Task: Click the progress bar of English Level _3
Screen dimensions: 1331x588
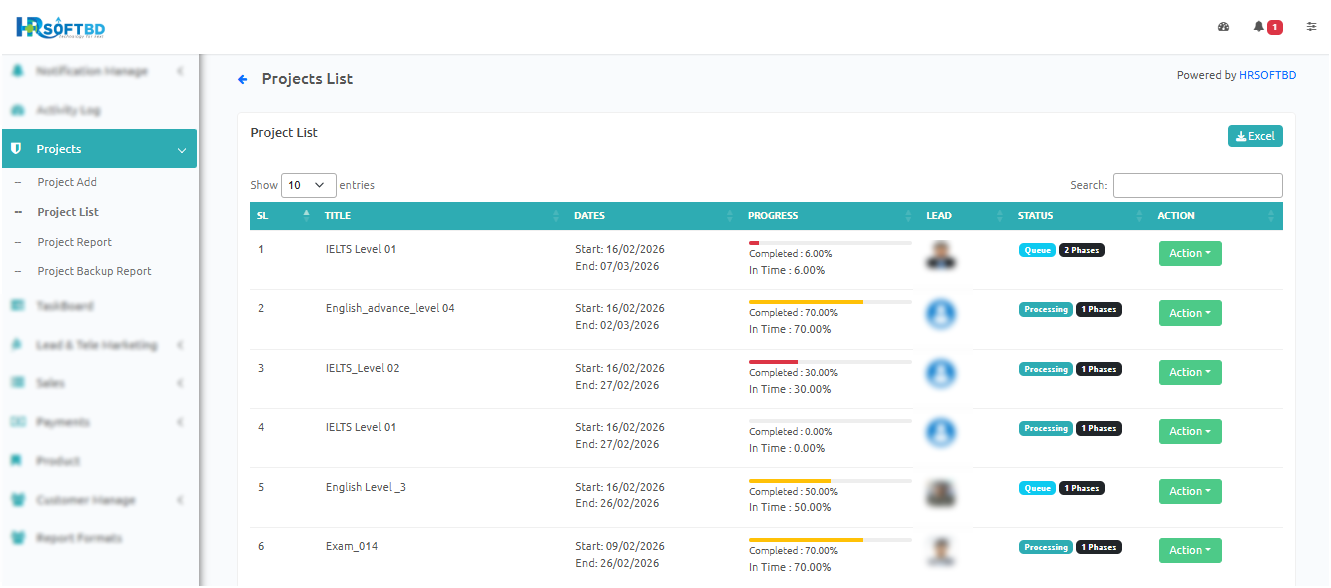Action: tap(829, 481)
